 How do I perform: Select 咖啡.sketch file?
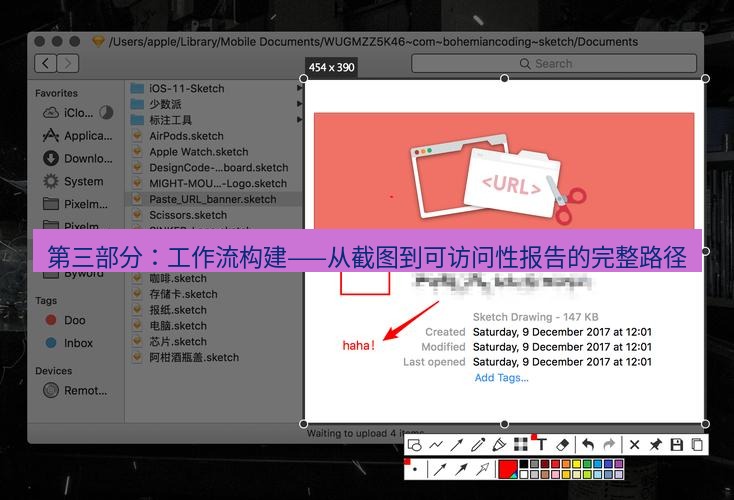(169, 279)
